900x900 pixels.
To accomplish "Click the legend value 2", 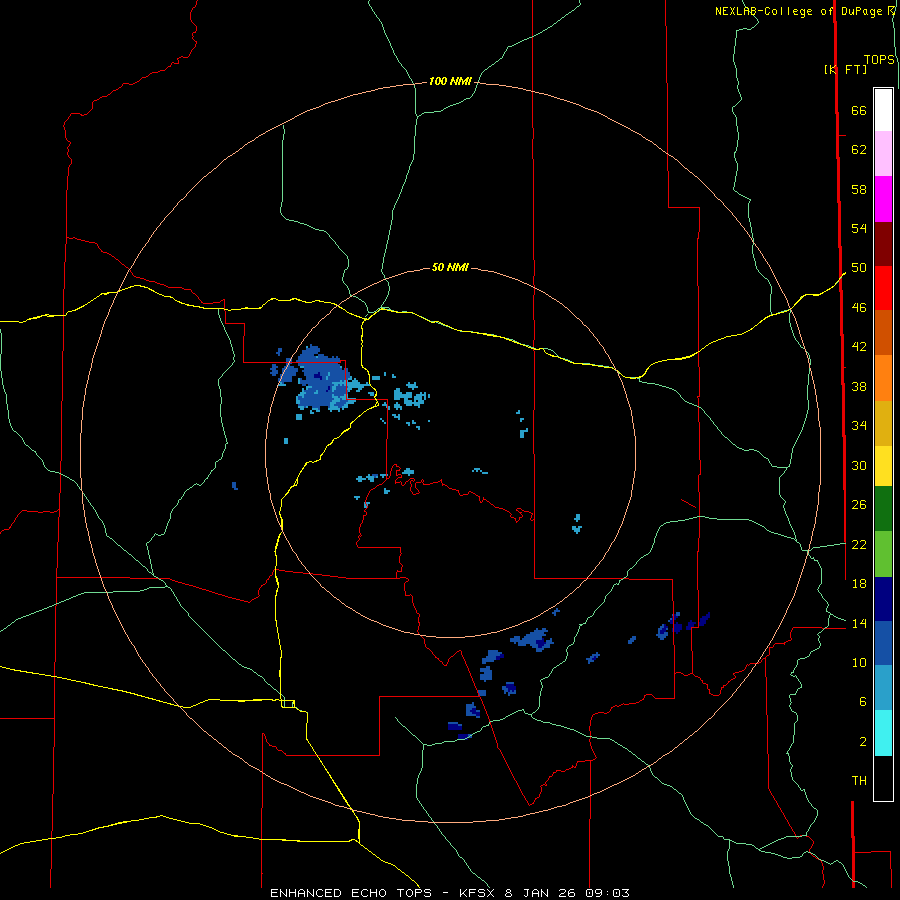I will 863,741.
